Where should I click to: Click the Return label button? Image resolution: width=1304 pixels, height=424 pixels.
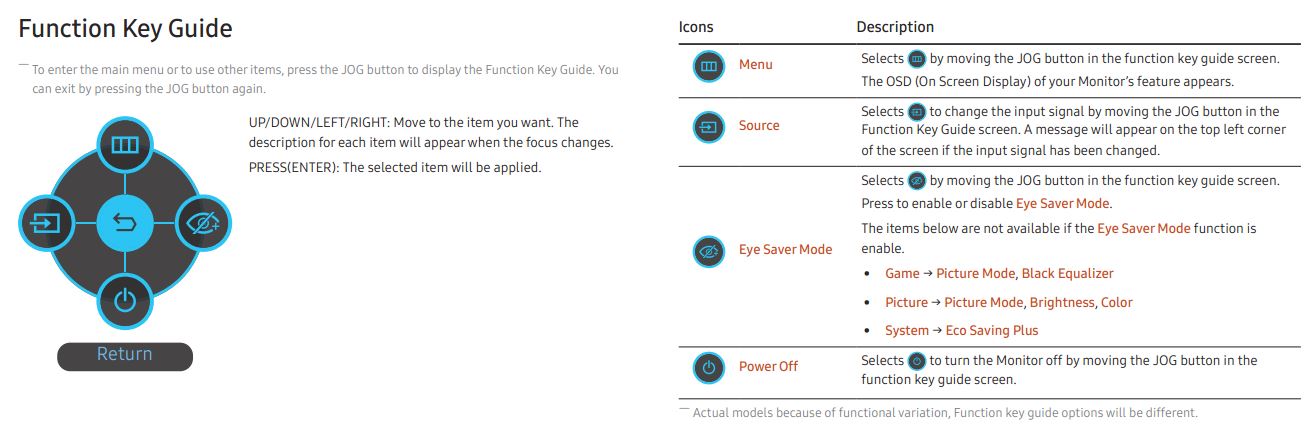coord(125,355)
